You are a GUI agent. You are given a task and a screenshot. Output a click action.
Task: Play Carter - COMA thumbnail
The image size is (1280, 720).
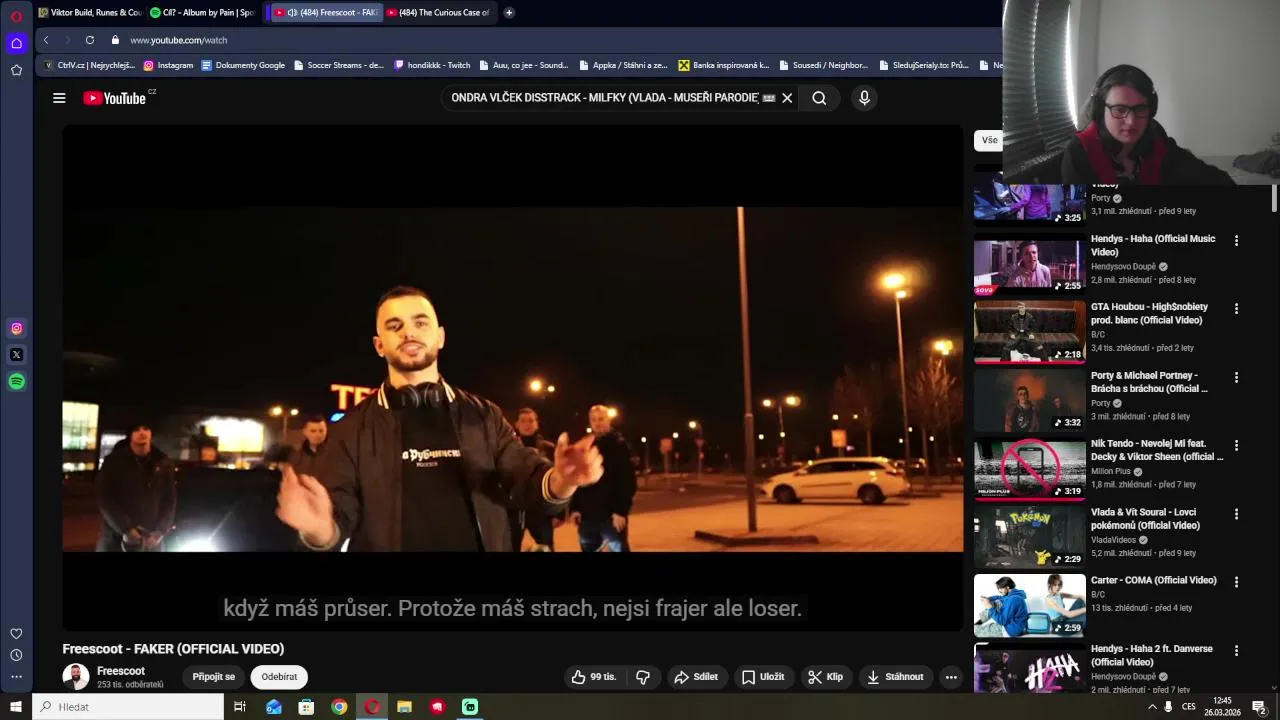(x=1029, y=605)
